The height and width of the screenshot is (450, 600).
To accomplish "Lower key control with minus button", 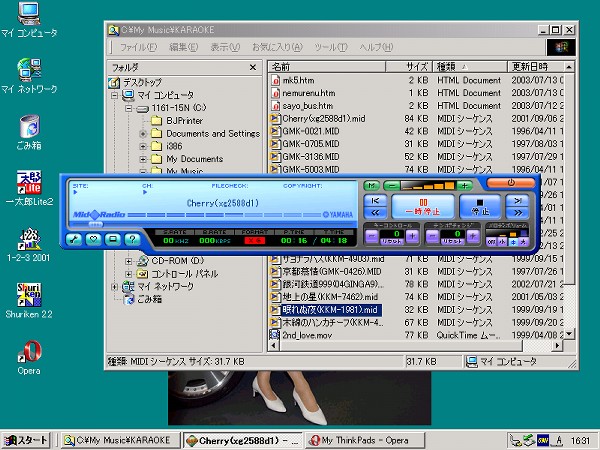I will (372, 236).
